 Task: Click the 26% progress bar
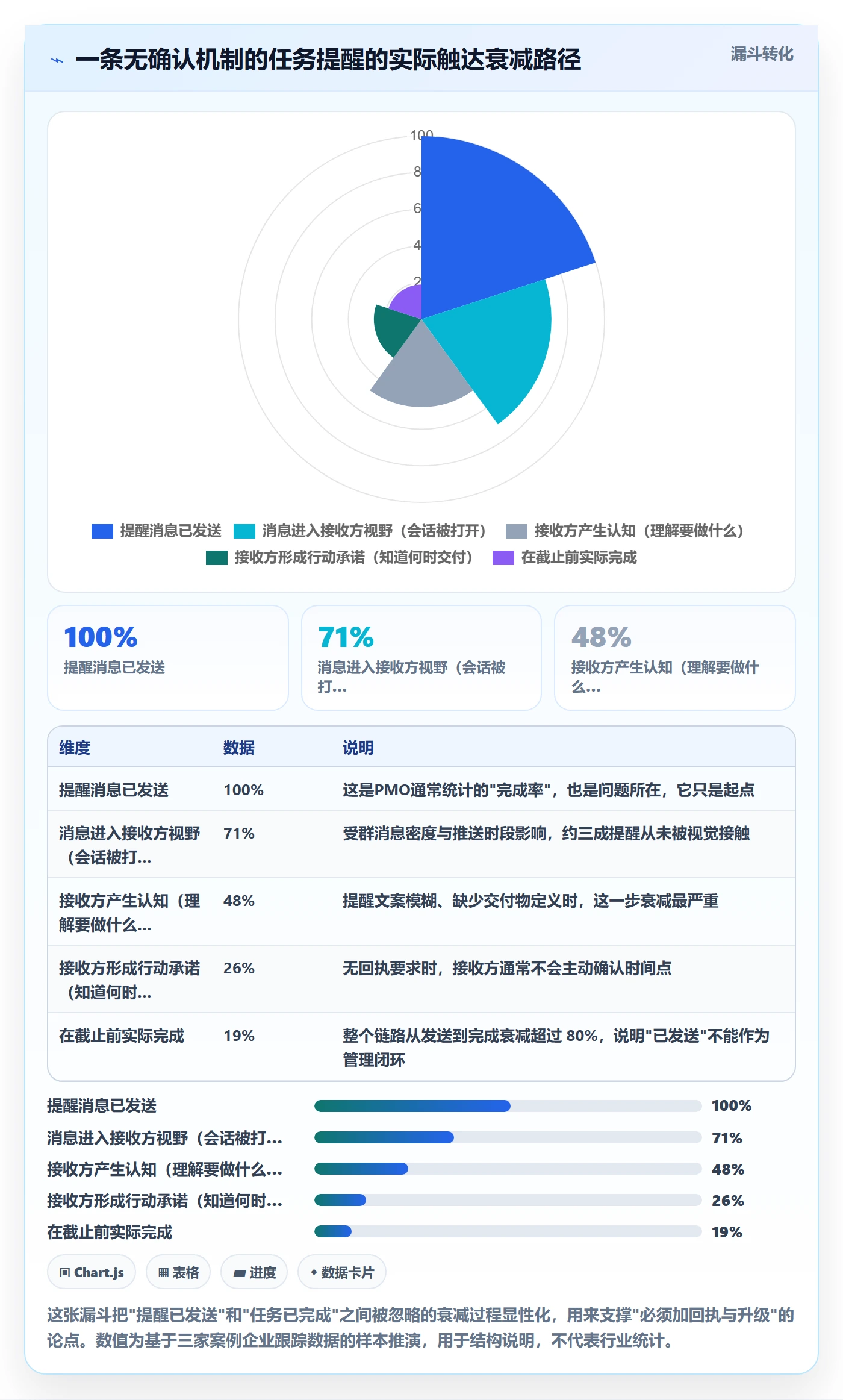[x=508, y=1200]
